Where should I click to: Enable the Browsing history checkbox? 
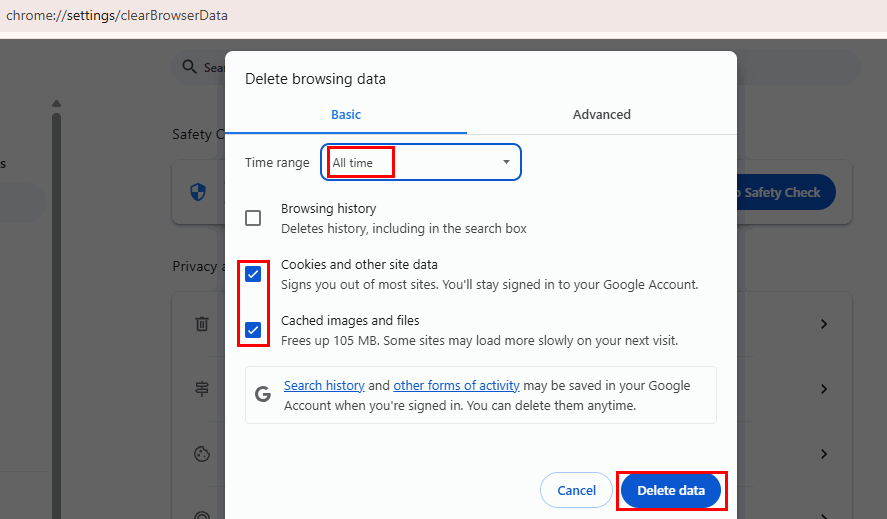(253, 218)
